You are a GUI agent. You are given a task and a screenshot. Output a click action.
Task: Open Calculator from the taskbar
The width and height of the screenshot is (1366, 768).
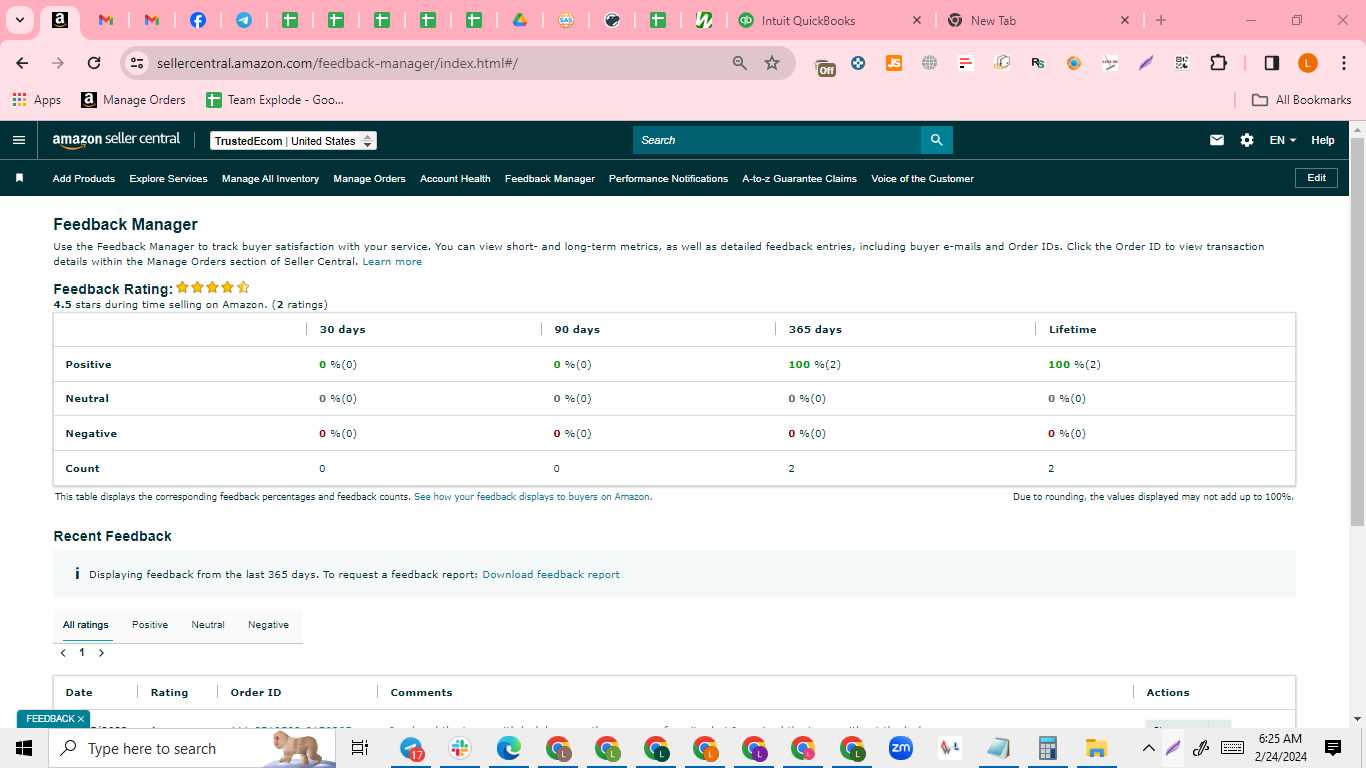(x=1047, y=748)
